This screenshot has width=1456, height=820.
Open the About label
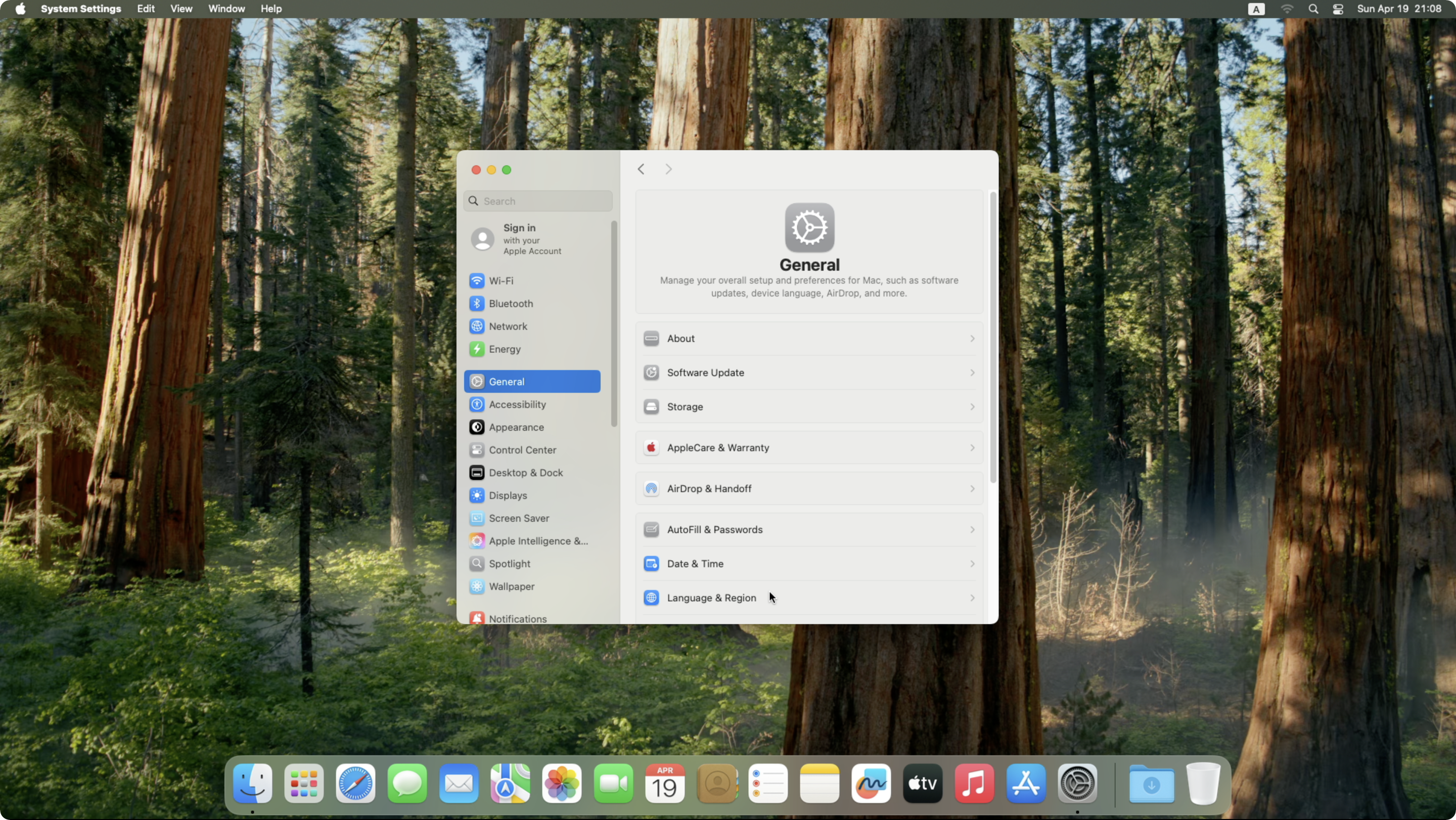coord(680,339)
